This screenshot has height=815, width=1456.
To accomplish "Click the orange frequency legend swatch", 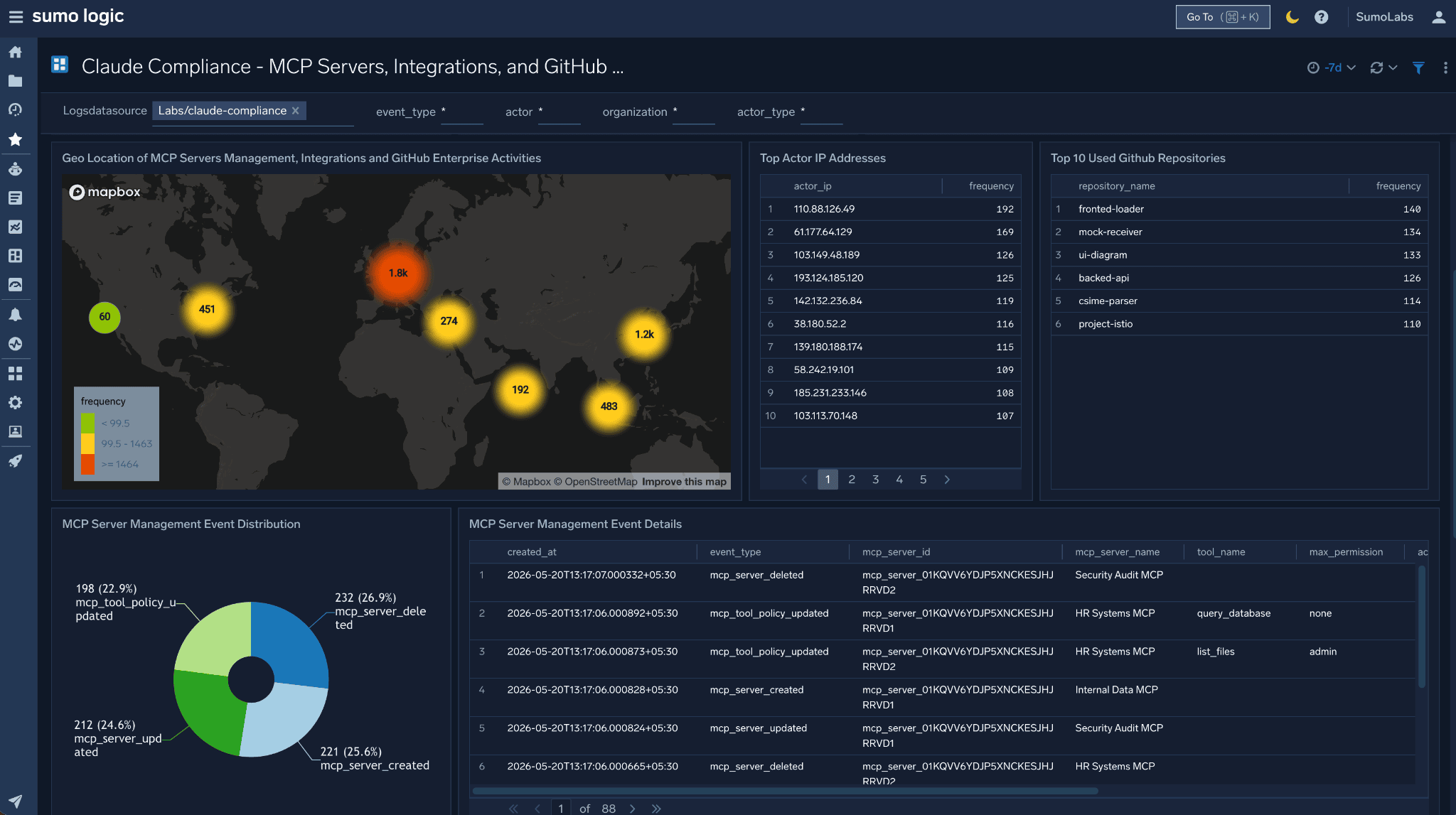I will (x=87, y=464).
